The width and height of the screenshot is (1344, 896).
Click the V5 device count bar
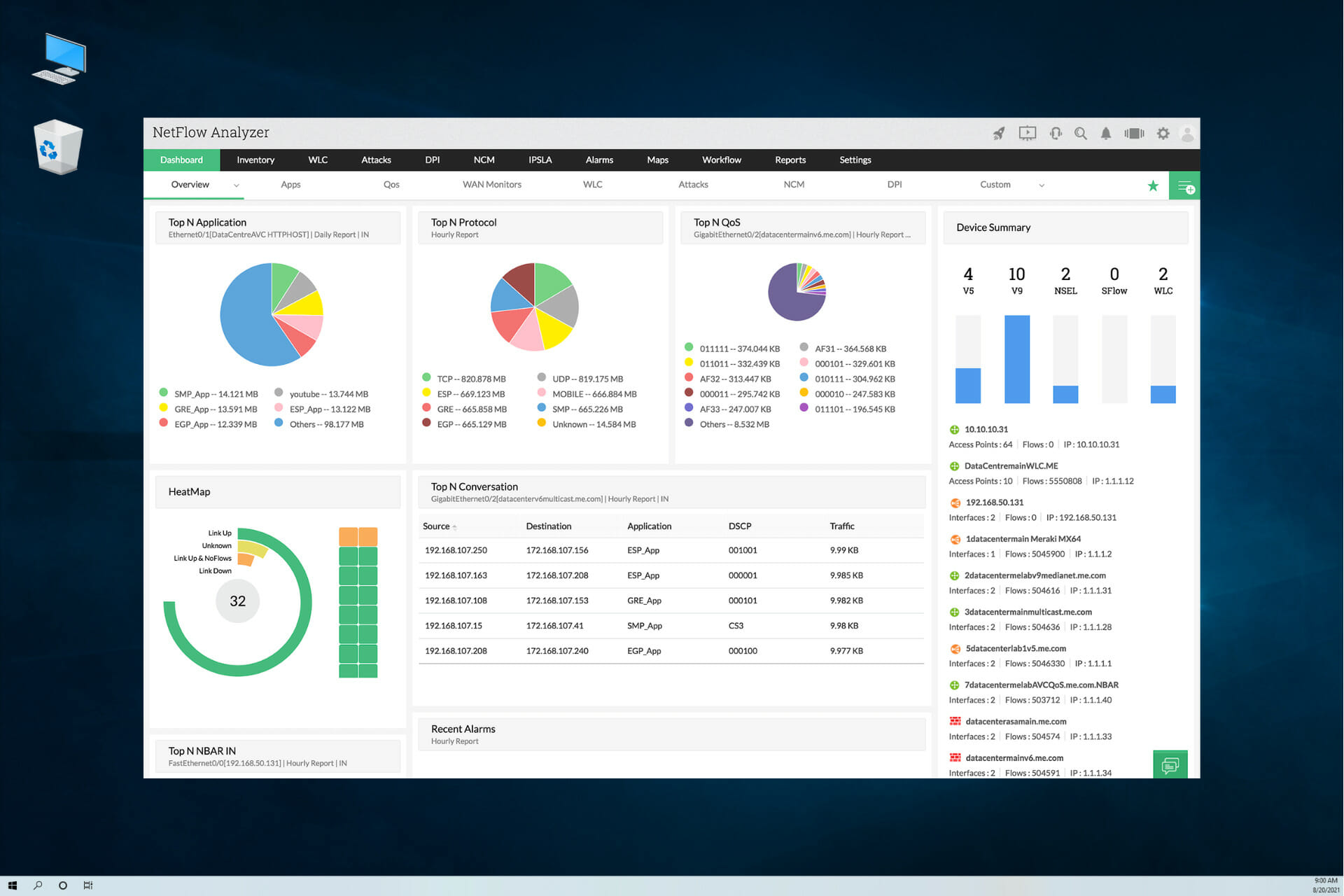coord(968,385)
